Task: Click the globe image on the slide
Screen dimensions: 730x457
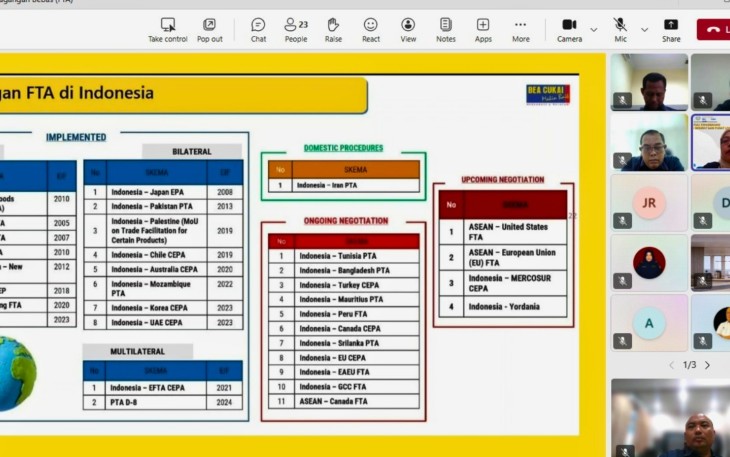Action: [17, 374]
